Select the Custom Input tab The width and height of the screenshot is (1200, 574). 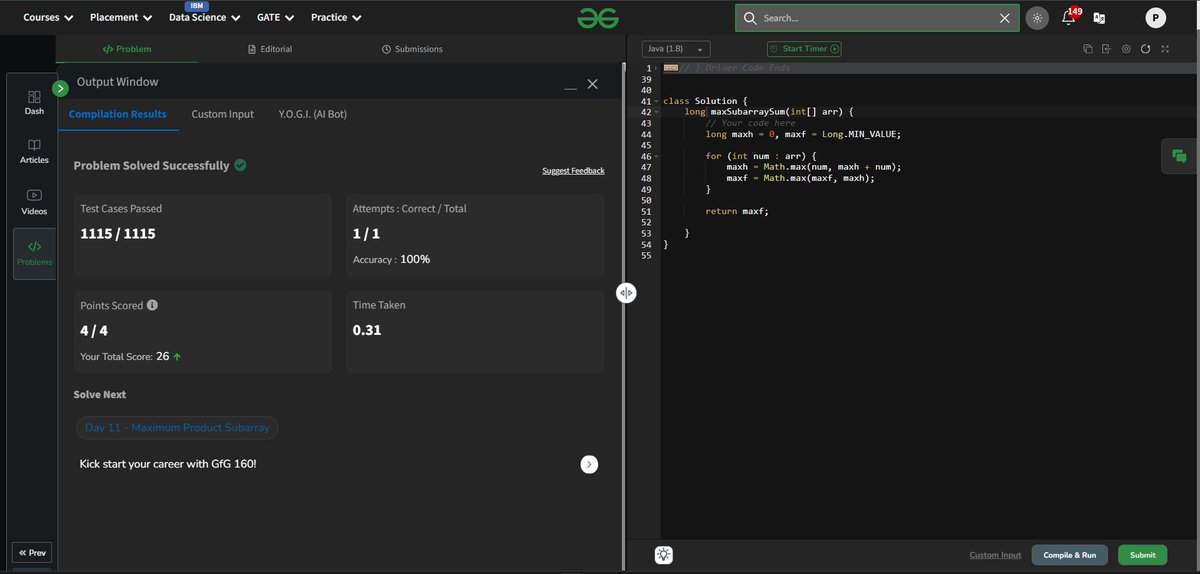[223, 114]
